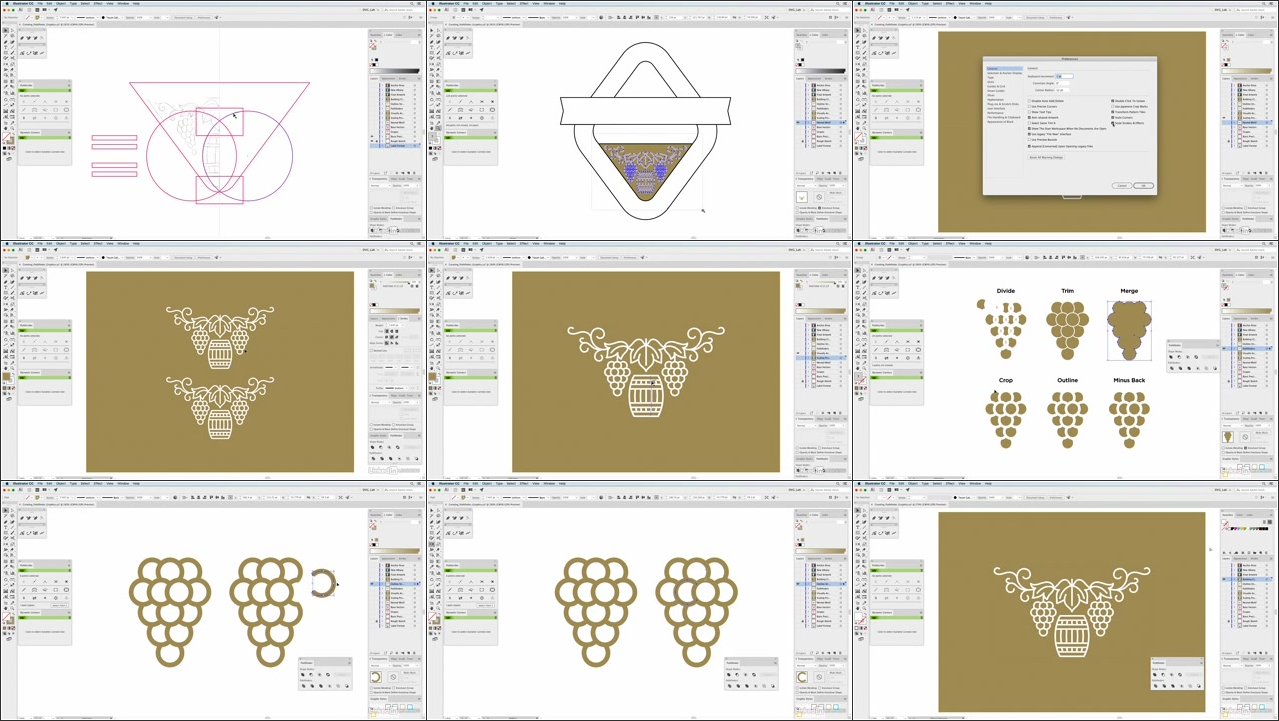
Task: Click Minus Back in floating Pathfinder, ring-fragment grapes screenshot
Action: point(347,686)
